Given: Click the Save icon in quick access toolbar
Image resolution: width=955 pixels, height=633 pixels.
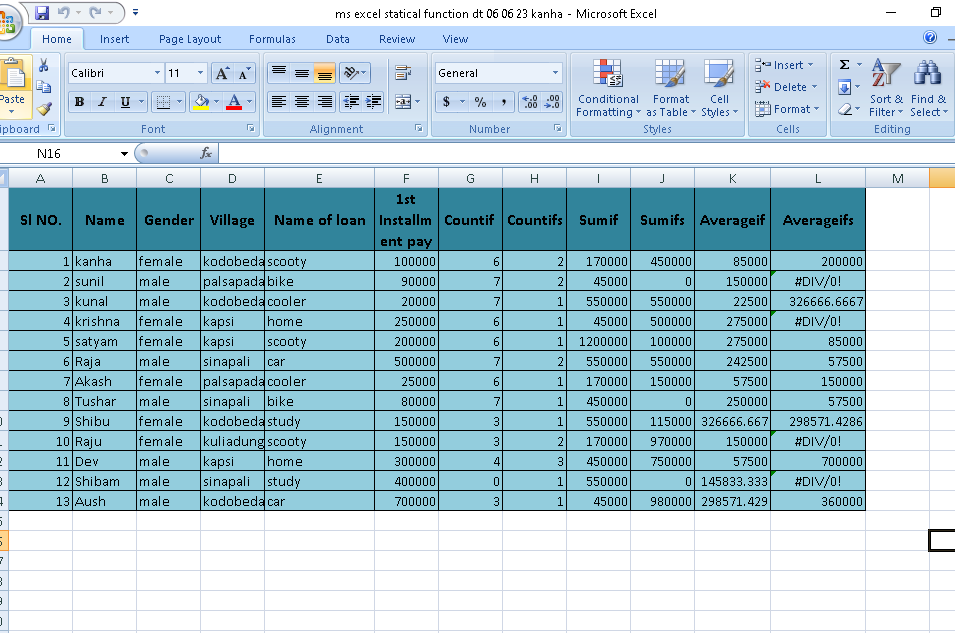Looking at the screenshot, I should coord(42,13).
